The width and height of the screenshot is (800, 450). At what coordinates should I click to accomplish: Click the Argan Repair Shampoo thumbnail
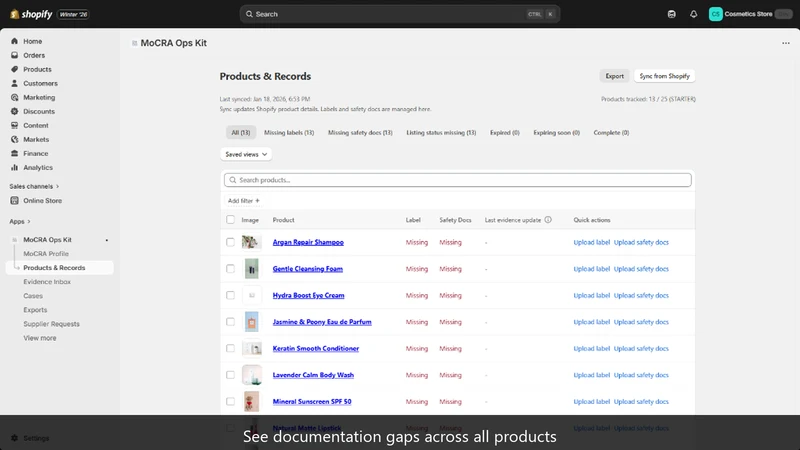pos(251,242)
